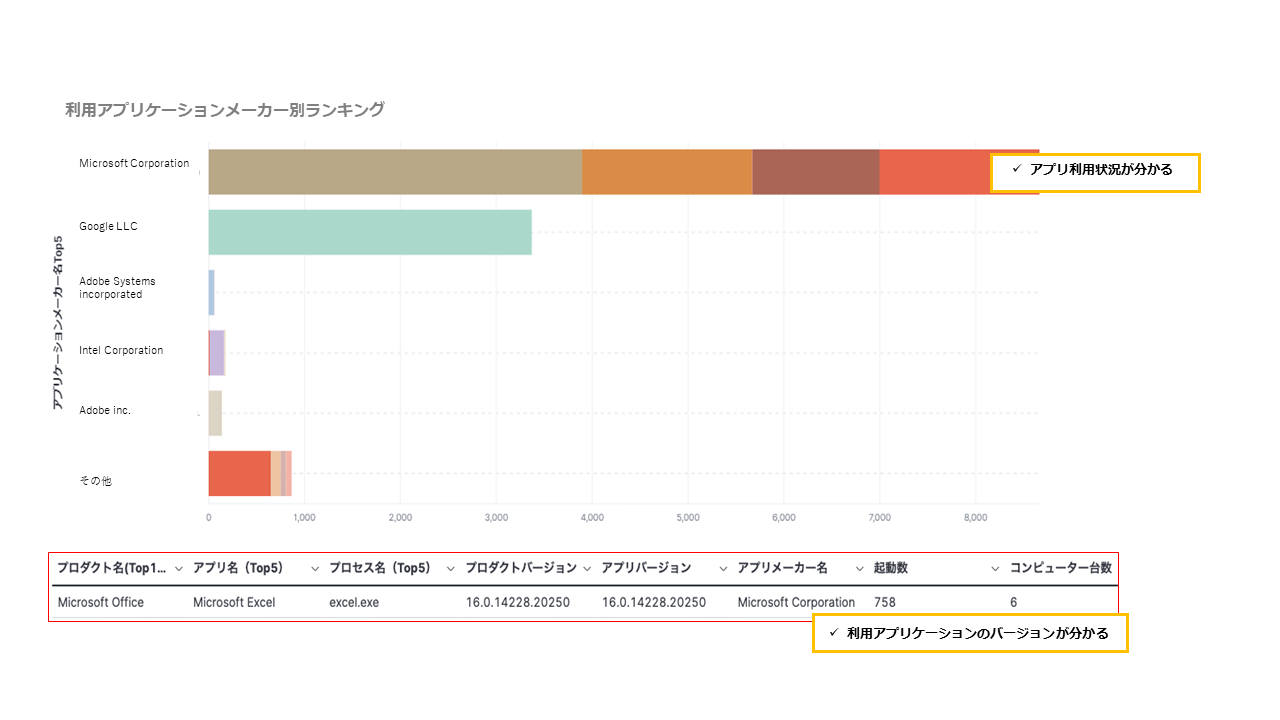The width and height of the screenshot is (1280, 720).
Task: Select the app version 16.0.14228.20250 cell
Action: pos(654,602)
